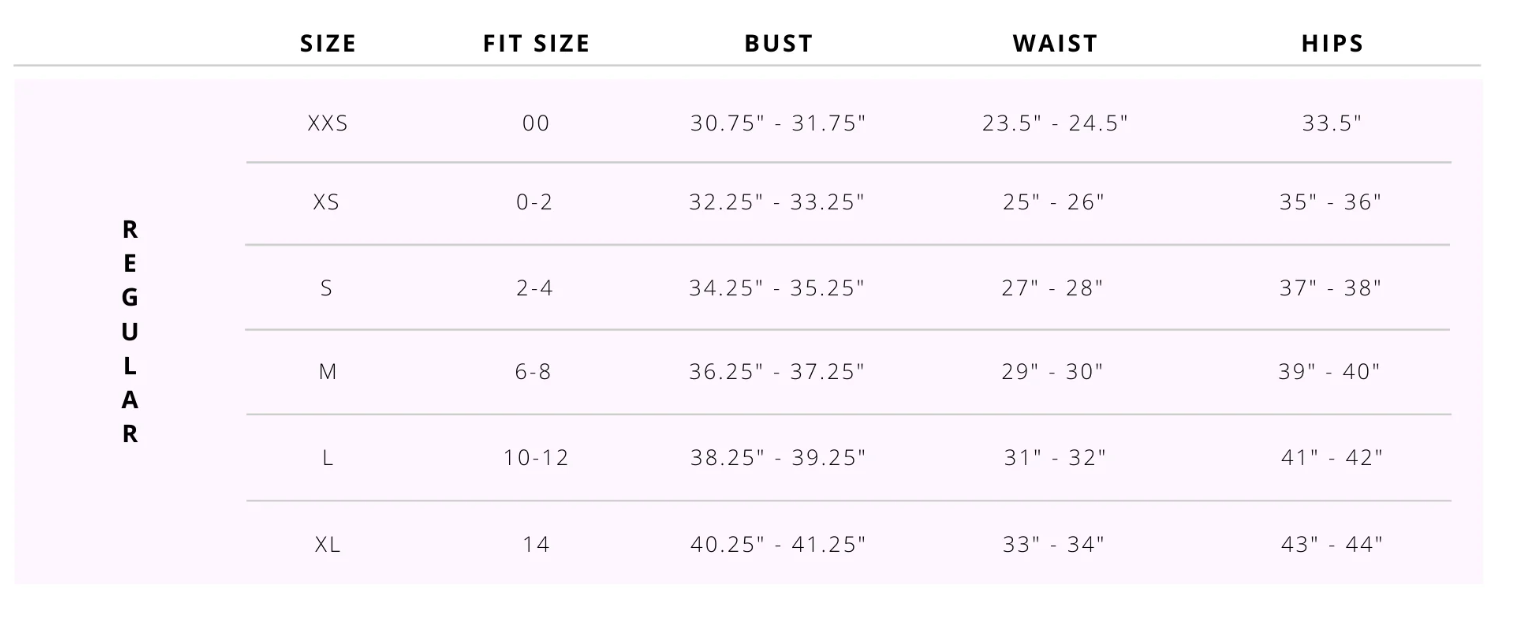Click bust measurement 30.75" - 31.75"
This screenshot has height=630, width=1520.
[x=778, y=124]
